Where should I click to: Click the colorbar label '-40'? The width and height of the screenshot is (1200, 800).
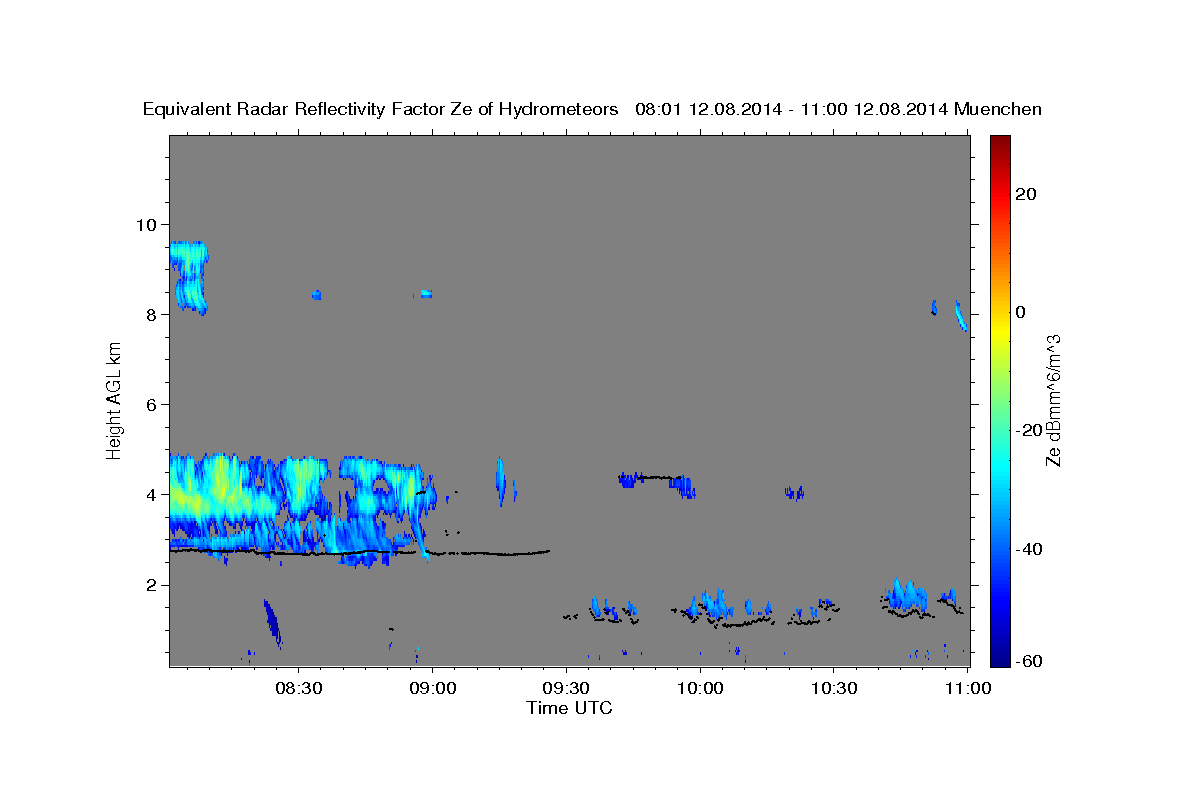pyautogui.click(x=1030, y=548)
